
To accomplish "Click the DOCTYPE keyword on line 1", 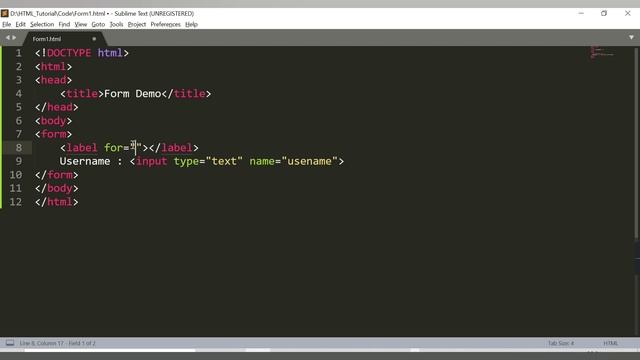I will [x=69, y=53].
